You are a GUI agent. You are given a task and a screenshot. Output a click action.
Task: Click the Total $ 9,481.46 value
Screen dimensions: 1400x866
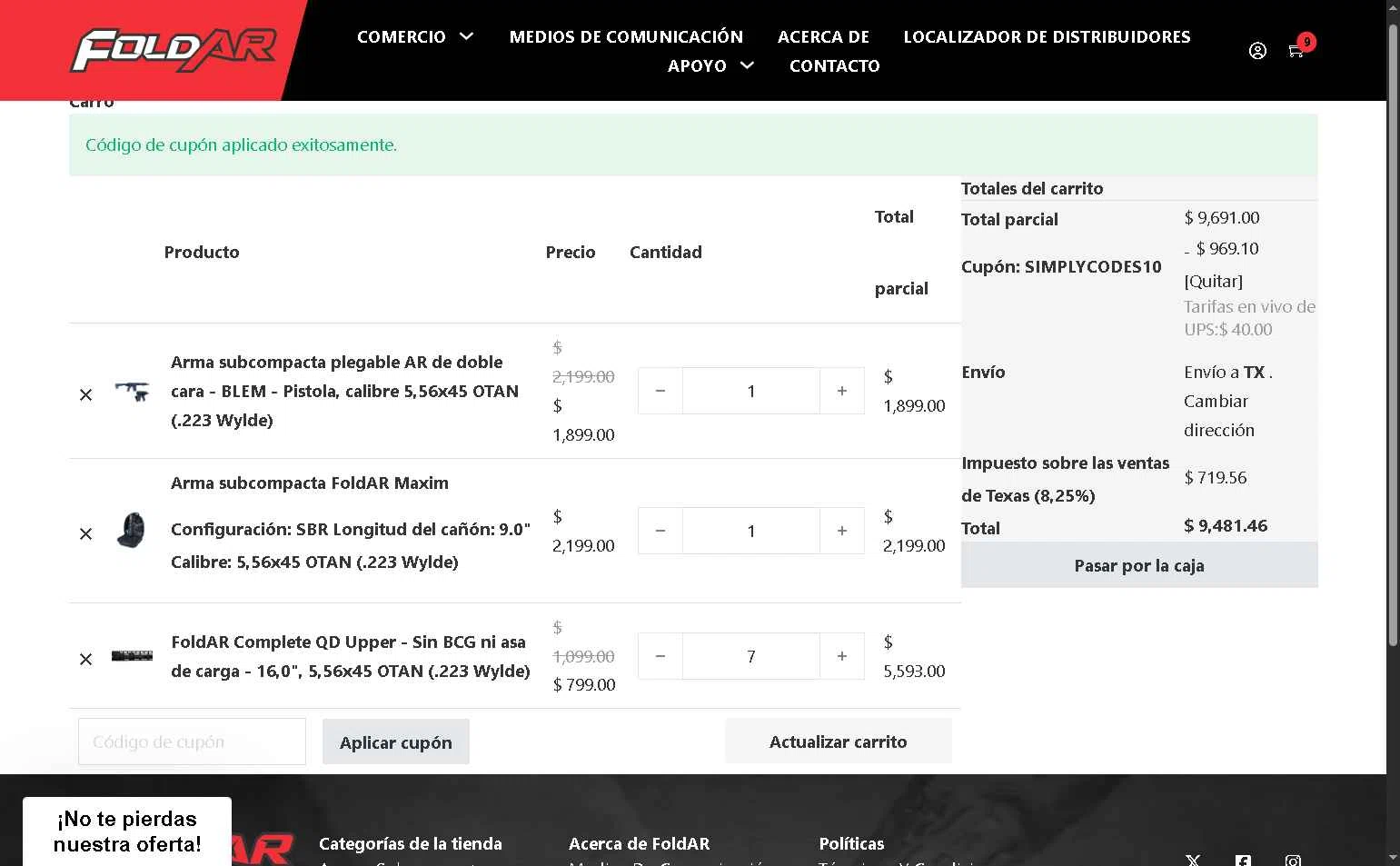tap(1226, 525)
